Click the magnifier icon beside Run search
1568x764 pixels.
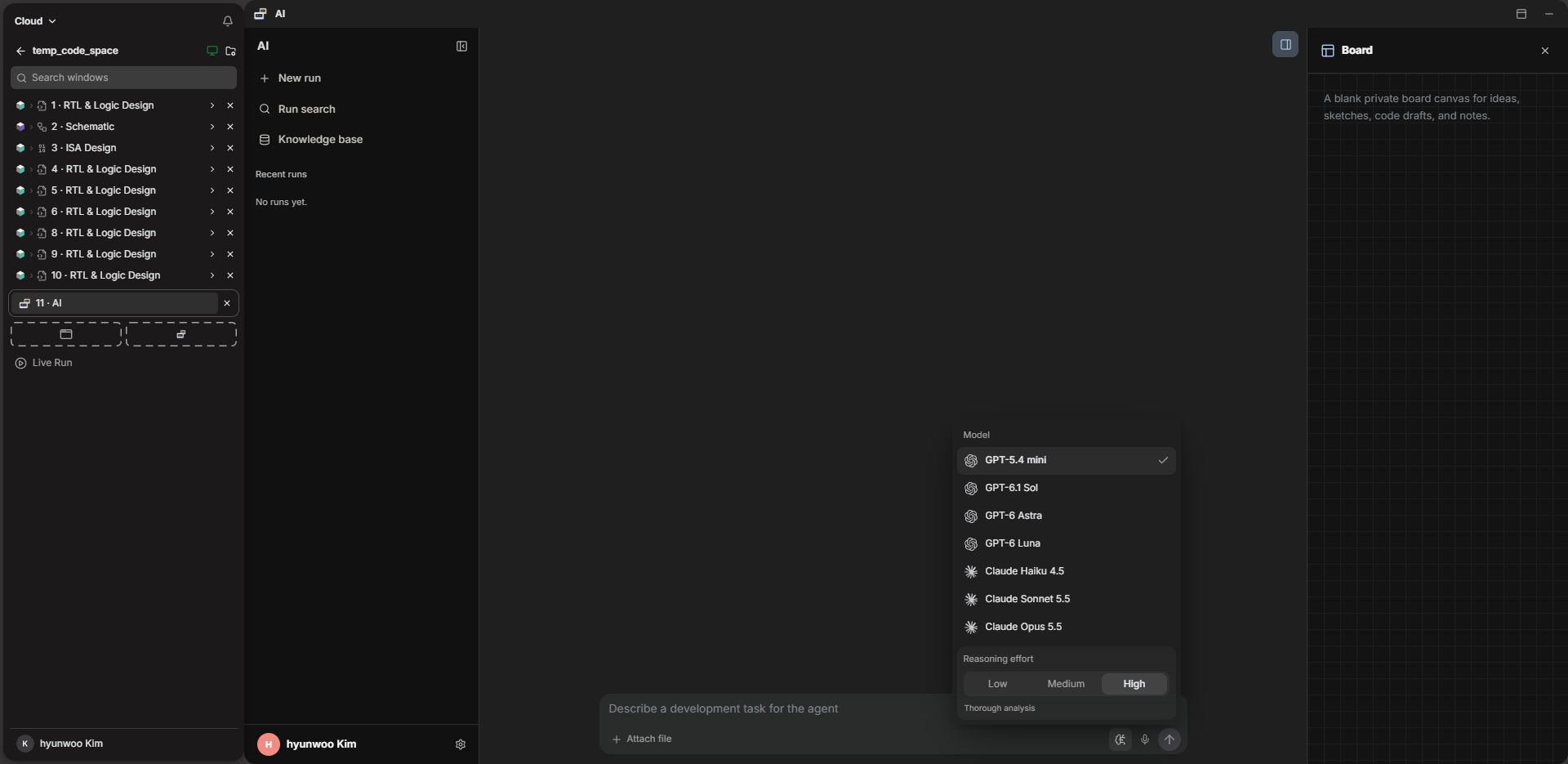[265, 109]
